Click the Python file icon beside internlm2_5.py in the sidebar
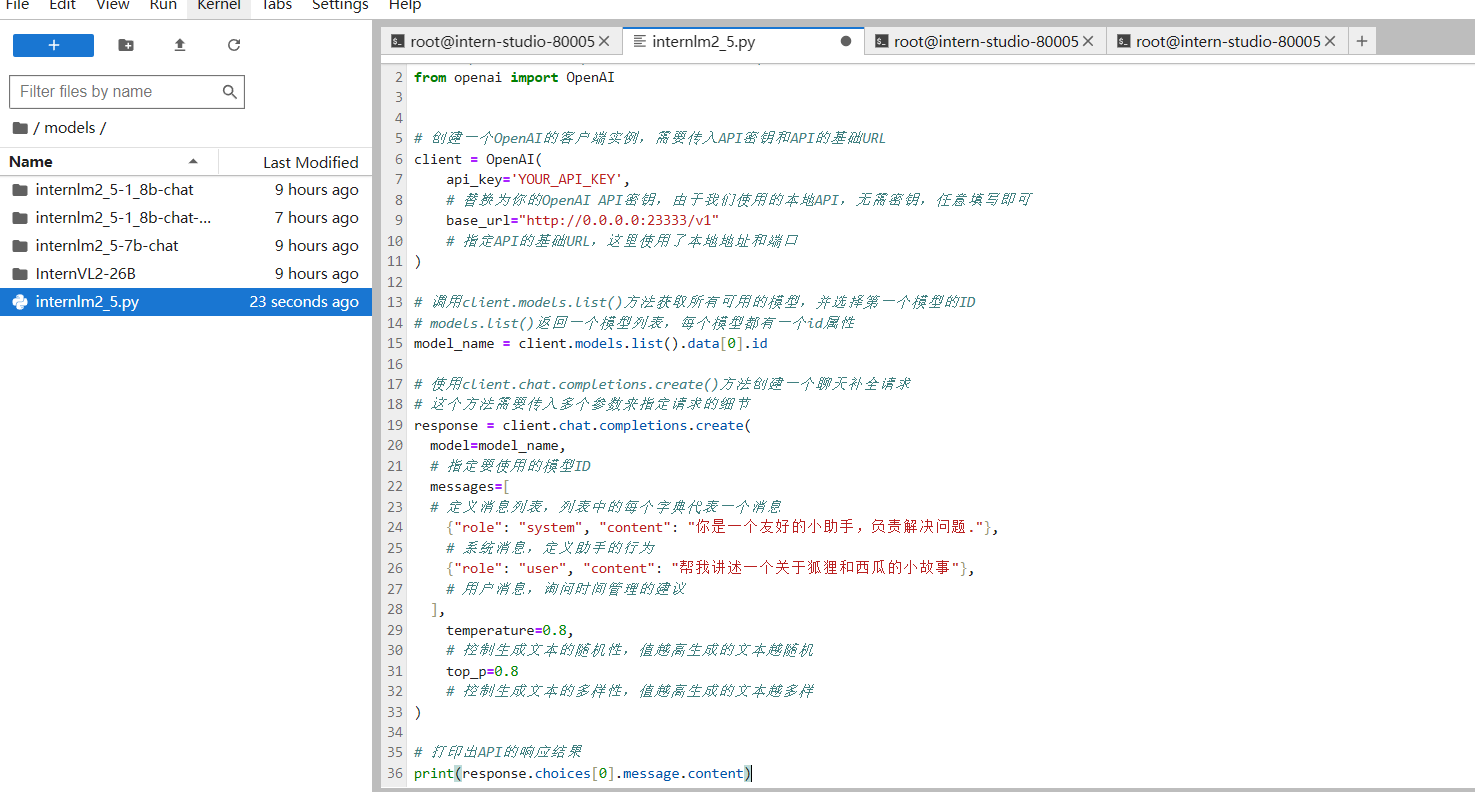This screenshot has height=792, width=1475. [21, 300]
